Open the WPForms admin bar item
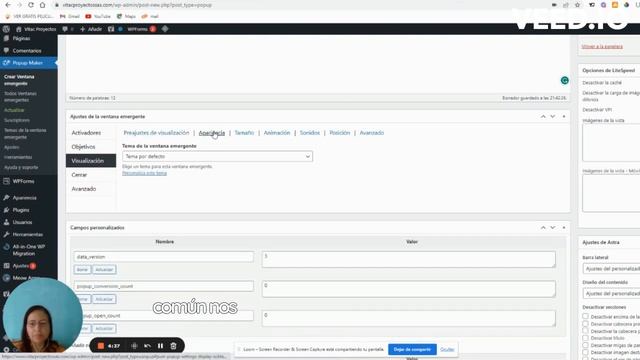The height and width of the screenshot is (360, 640). 141,29
